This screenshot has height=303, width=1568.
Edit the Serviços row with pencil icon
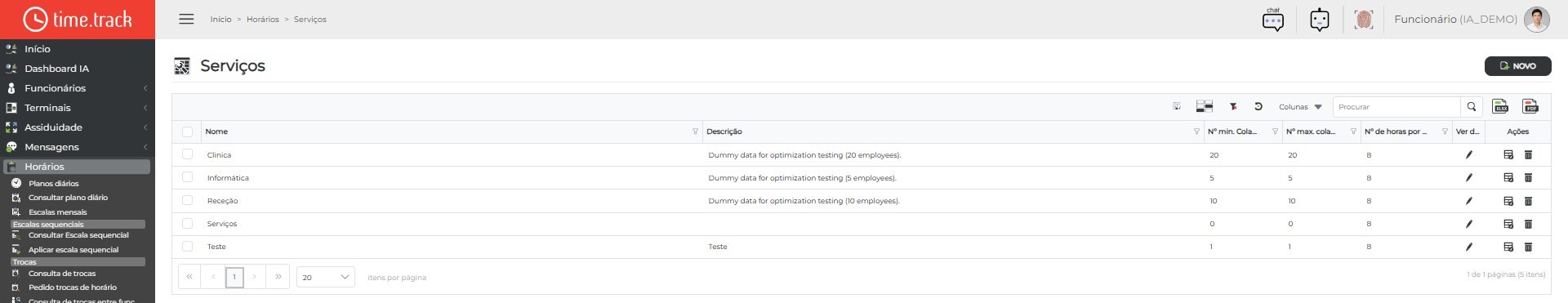click(1469, 223)
